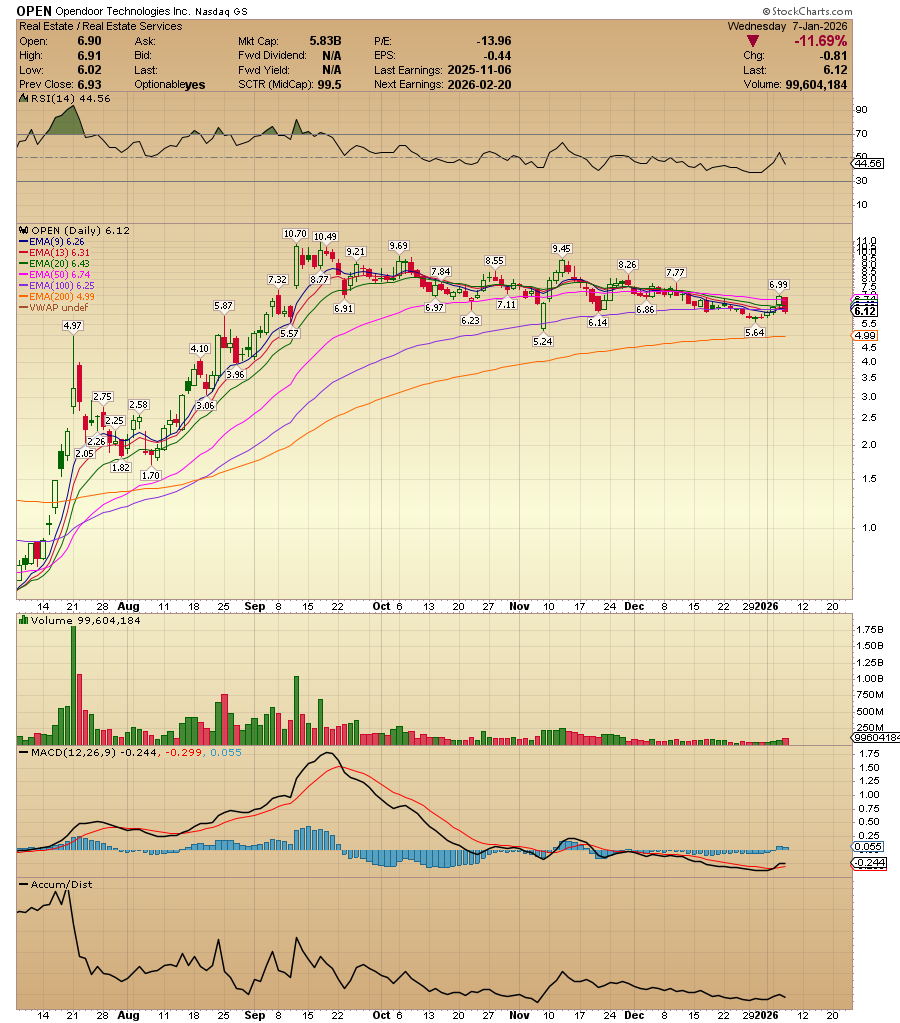Click the Wednesday 7-Jan-2026 date text

[x=787, y=26]
